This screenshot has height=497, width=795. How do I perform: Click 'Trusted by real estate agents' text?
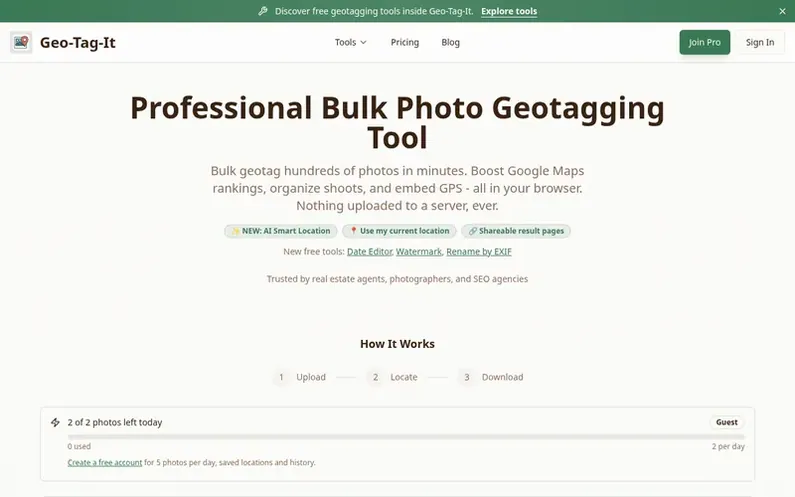[x=398, y=279]
